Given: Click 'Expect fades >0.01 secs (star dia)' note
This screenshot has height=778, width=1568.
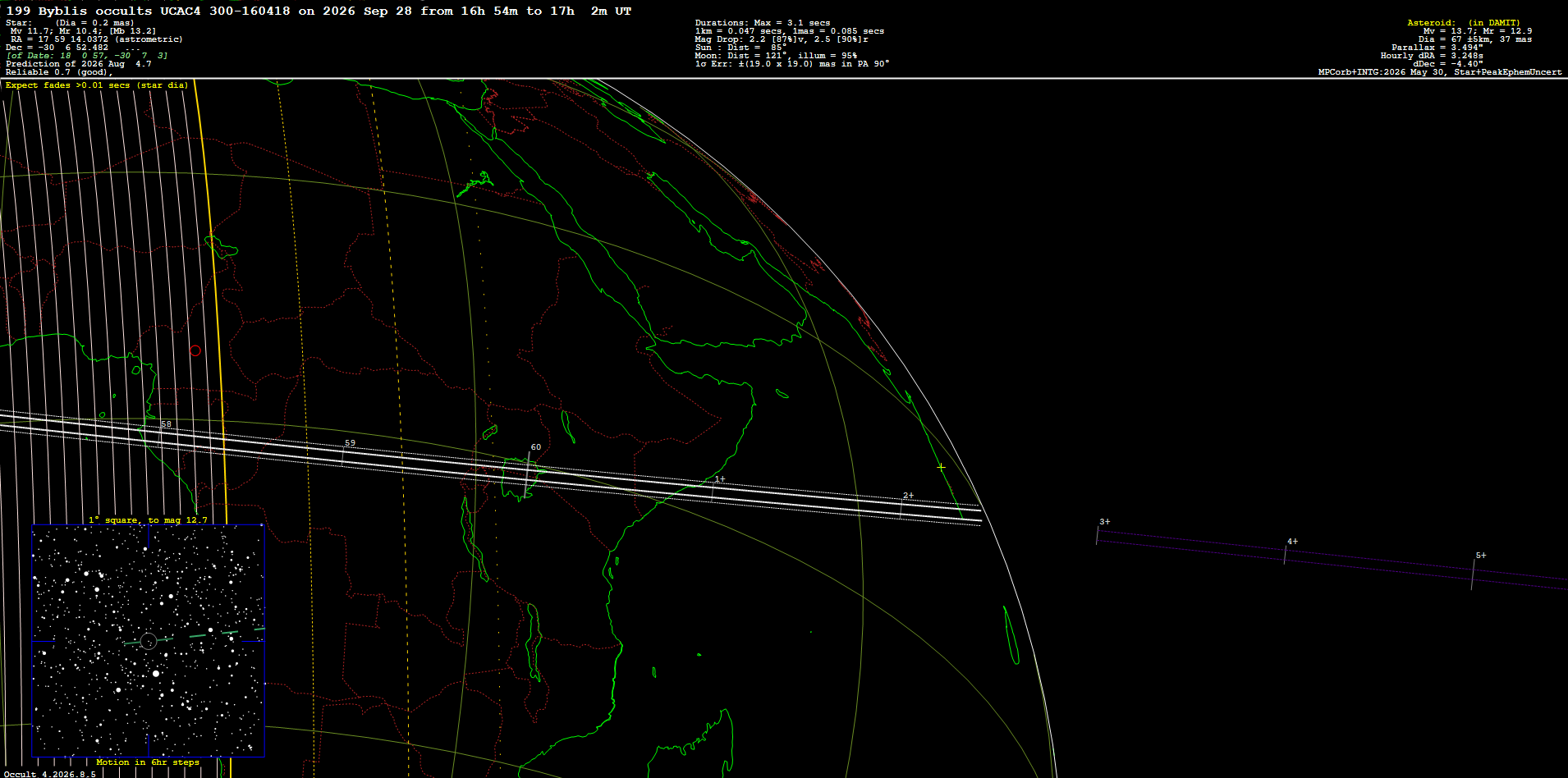Looking at the screenshot, I should [x=97, y=85].
